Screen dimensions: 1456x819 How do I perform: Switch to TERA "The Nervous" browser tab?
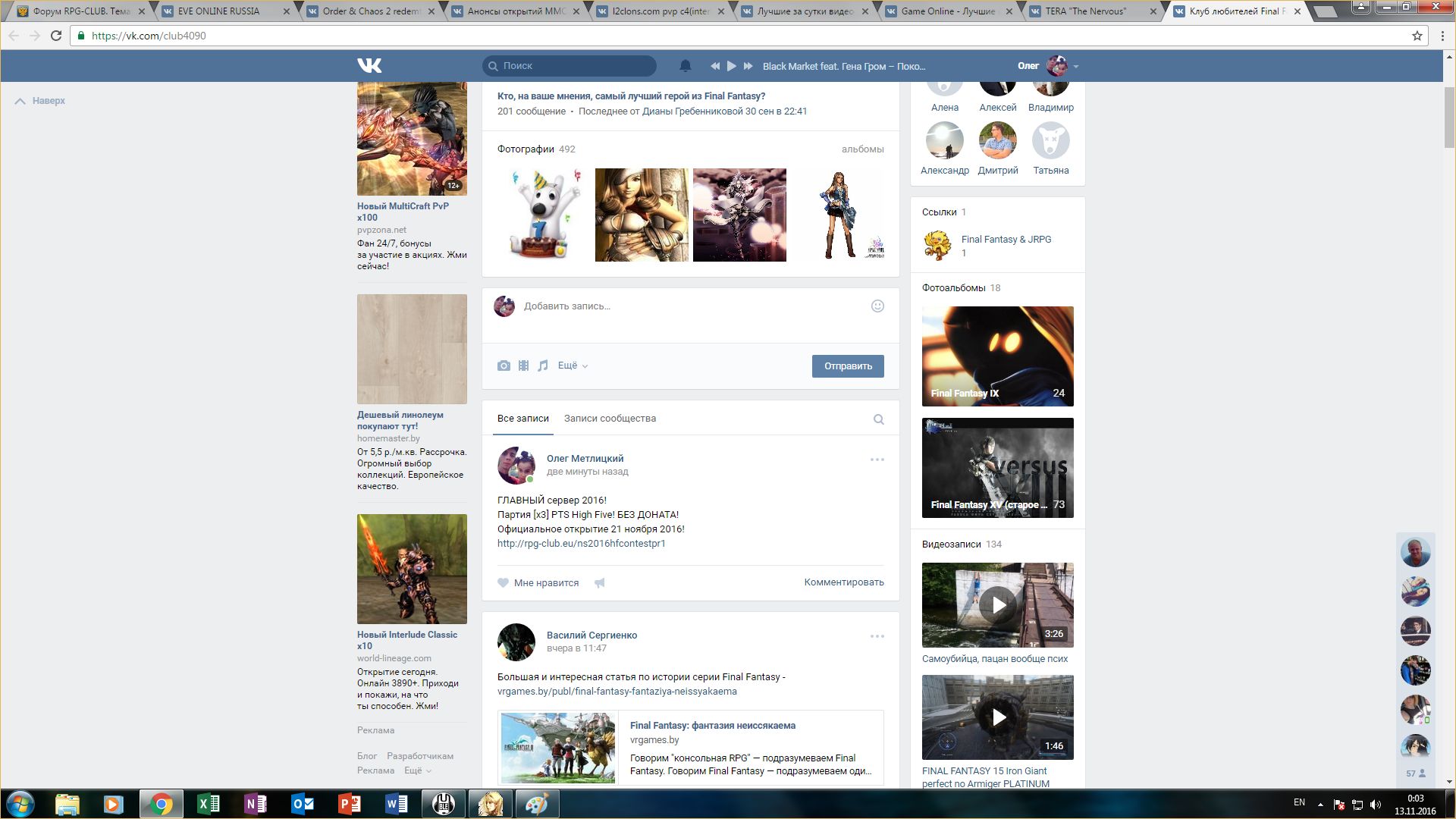[1093, 11]
